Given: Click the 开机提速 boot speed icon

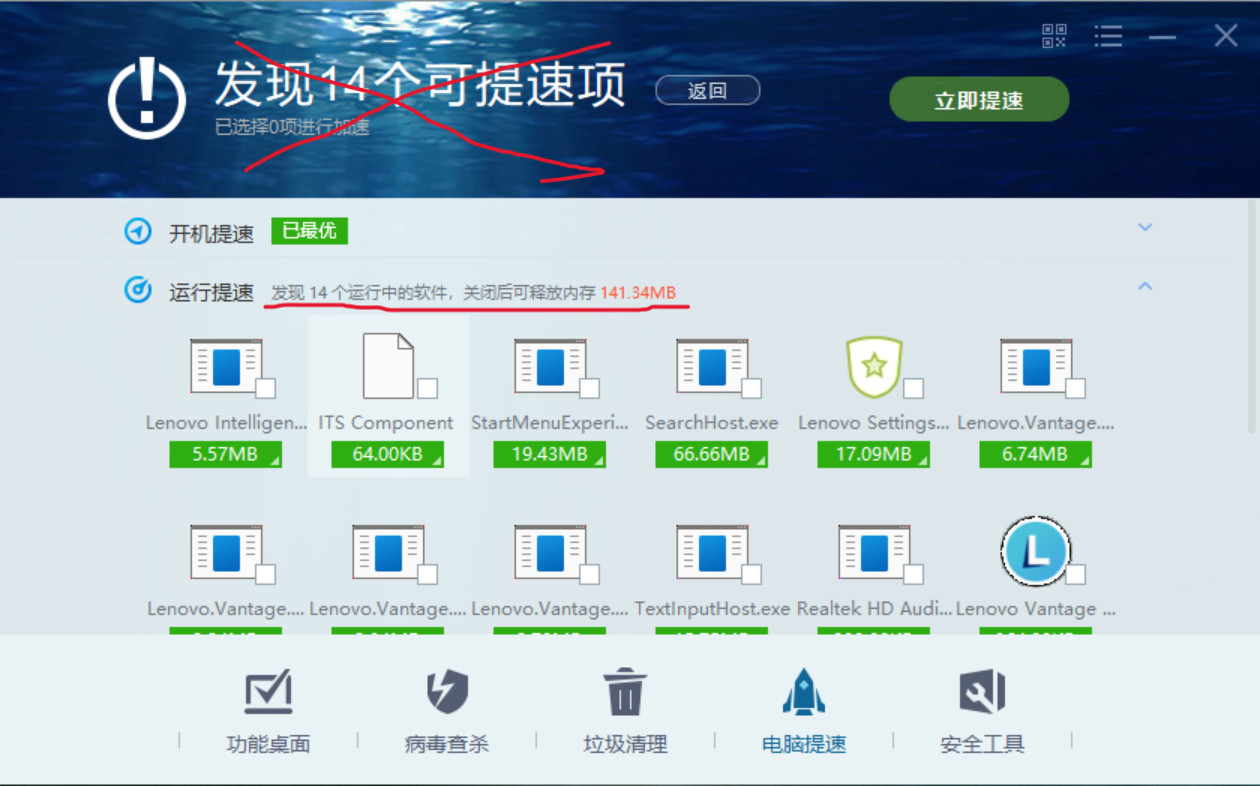Looking at the screenshot, I should pos(137,232).
